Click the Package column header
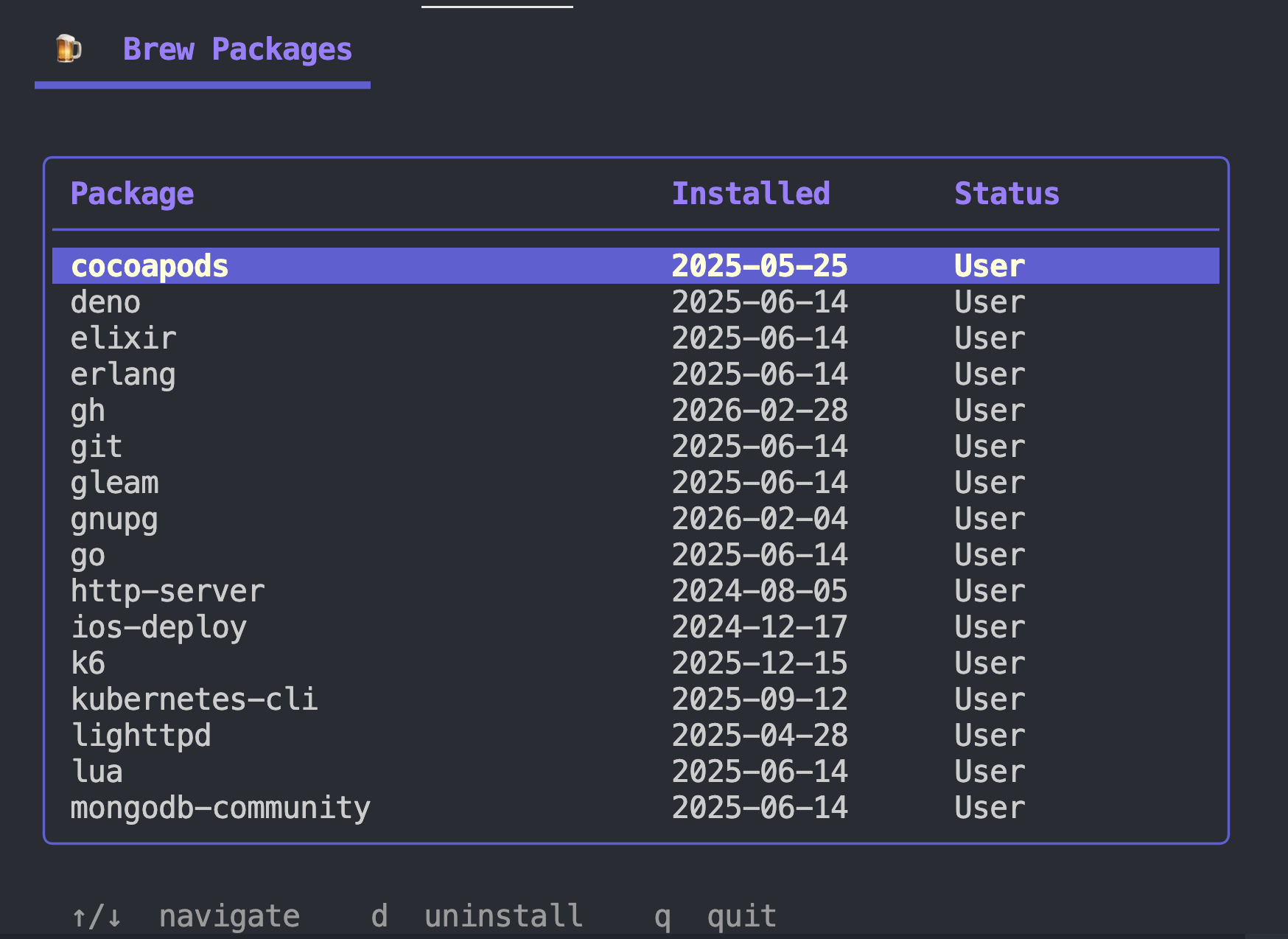 (x=133, y=193)
